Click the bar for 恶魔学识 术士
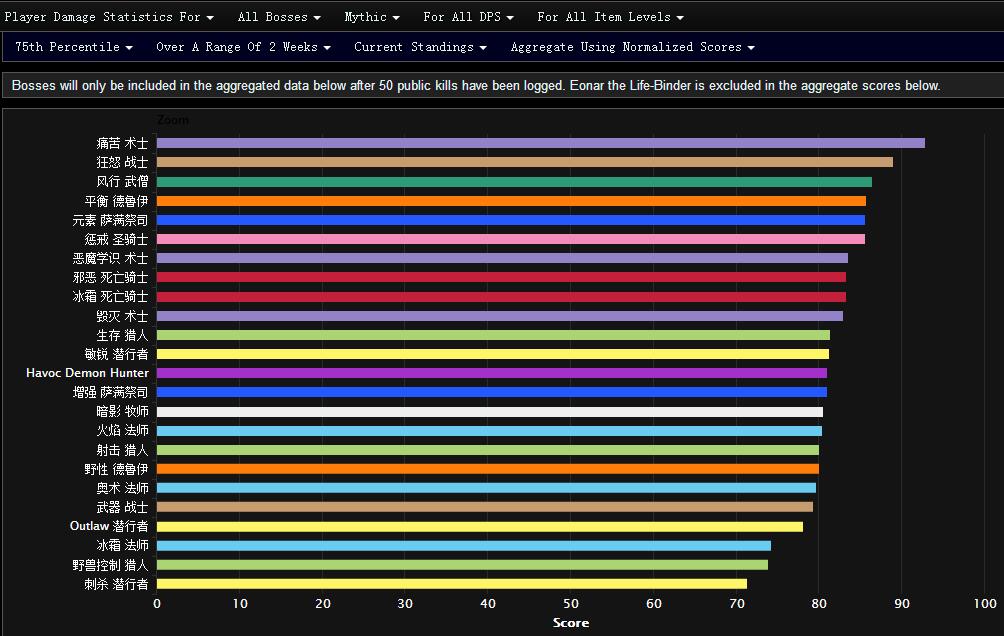The image size is (1004, 636). pos(502,258)
